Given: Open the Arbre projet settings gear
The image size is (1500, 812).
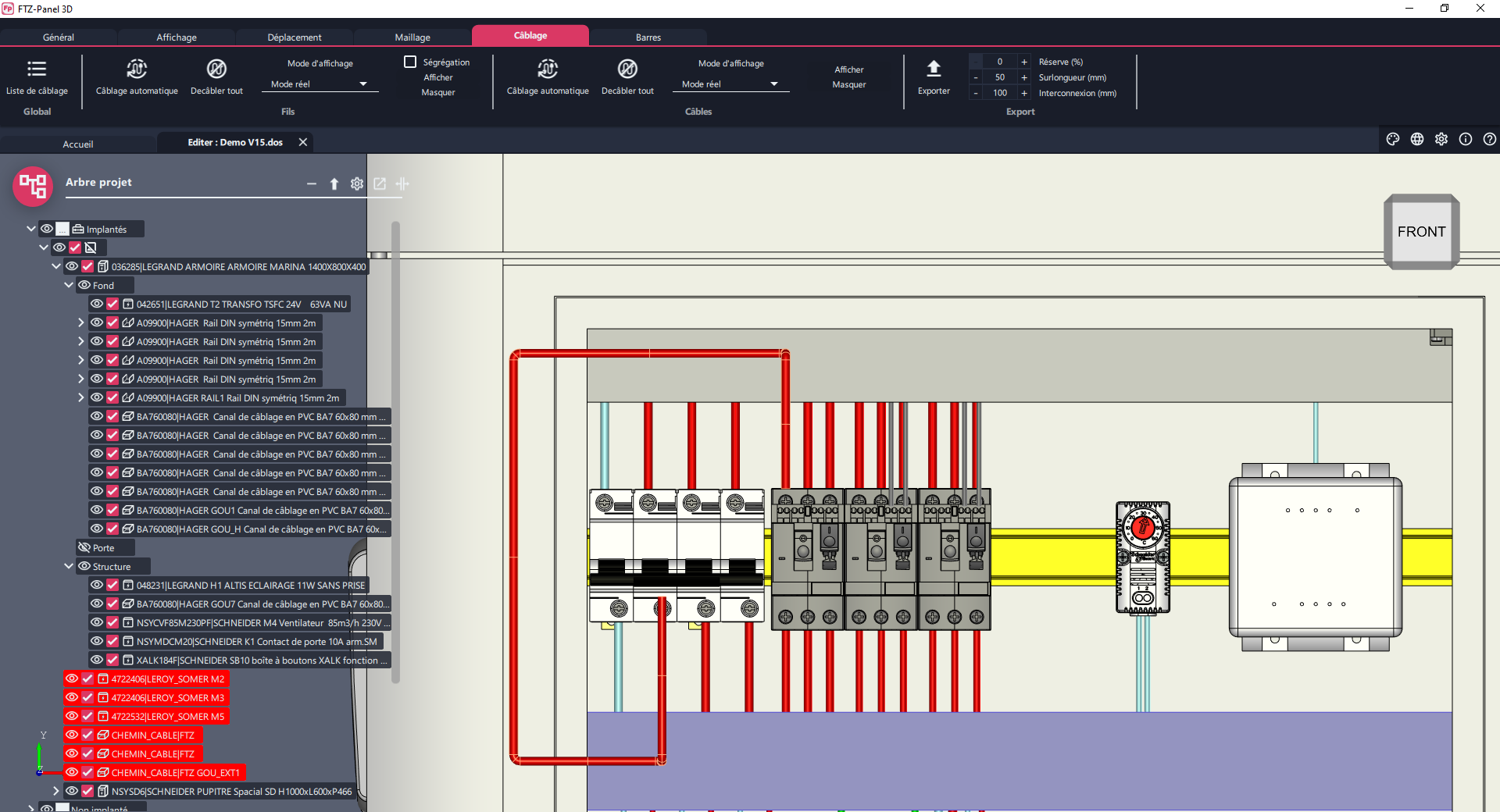Looking at the screenshot, I should pyautogui.click(x=356, y=183).
